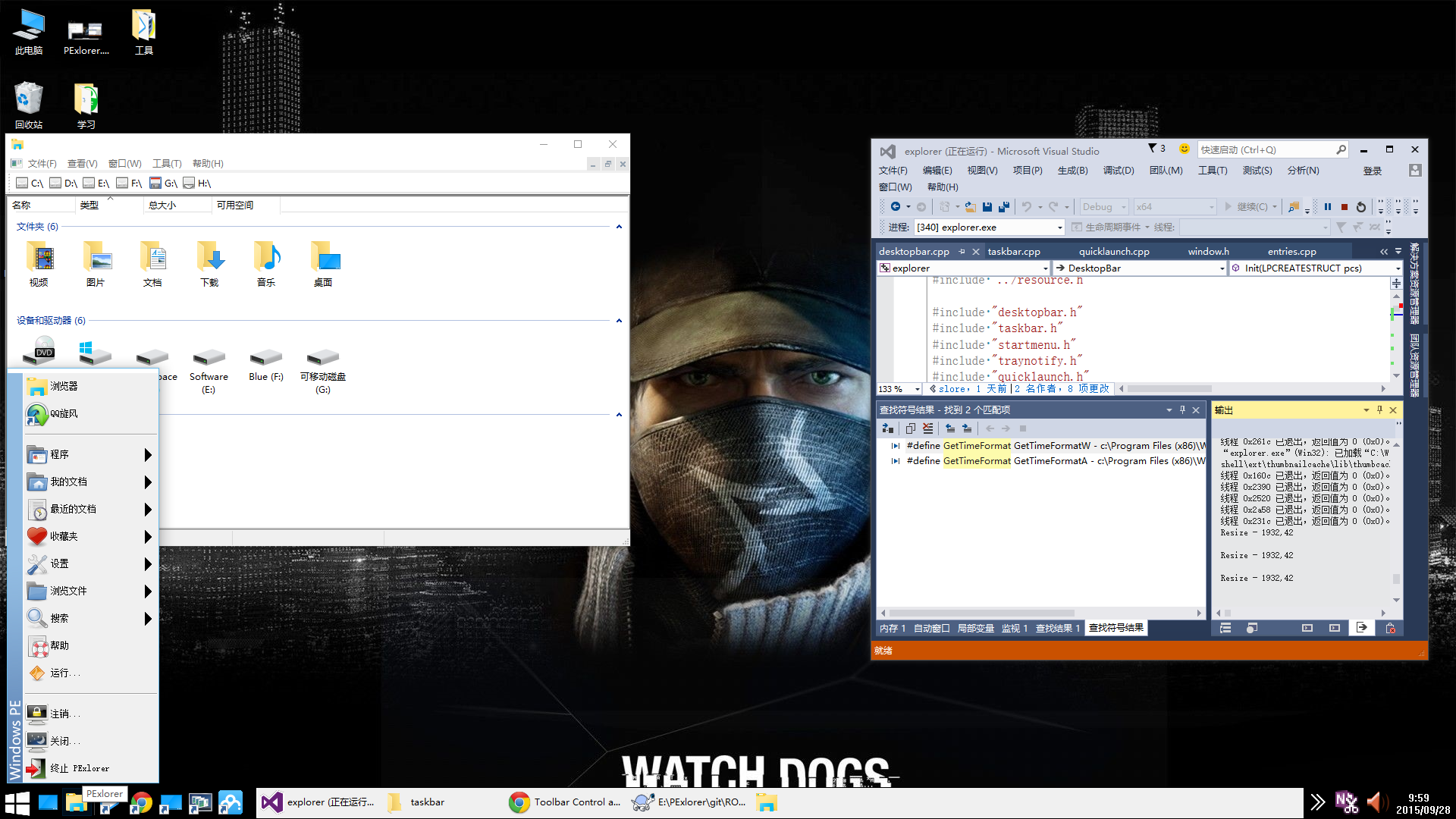Open the 查看(V) menu in file manager
This screenshot has height=819, width=1456.
tap(82, 164)
